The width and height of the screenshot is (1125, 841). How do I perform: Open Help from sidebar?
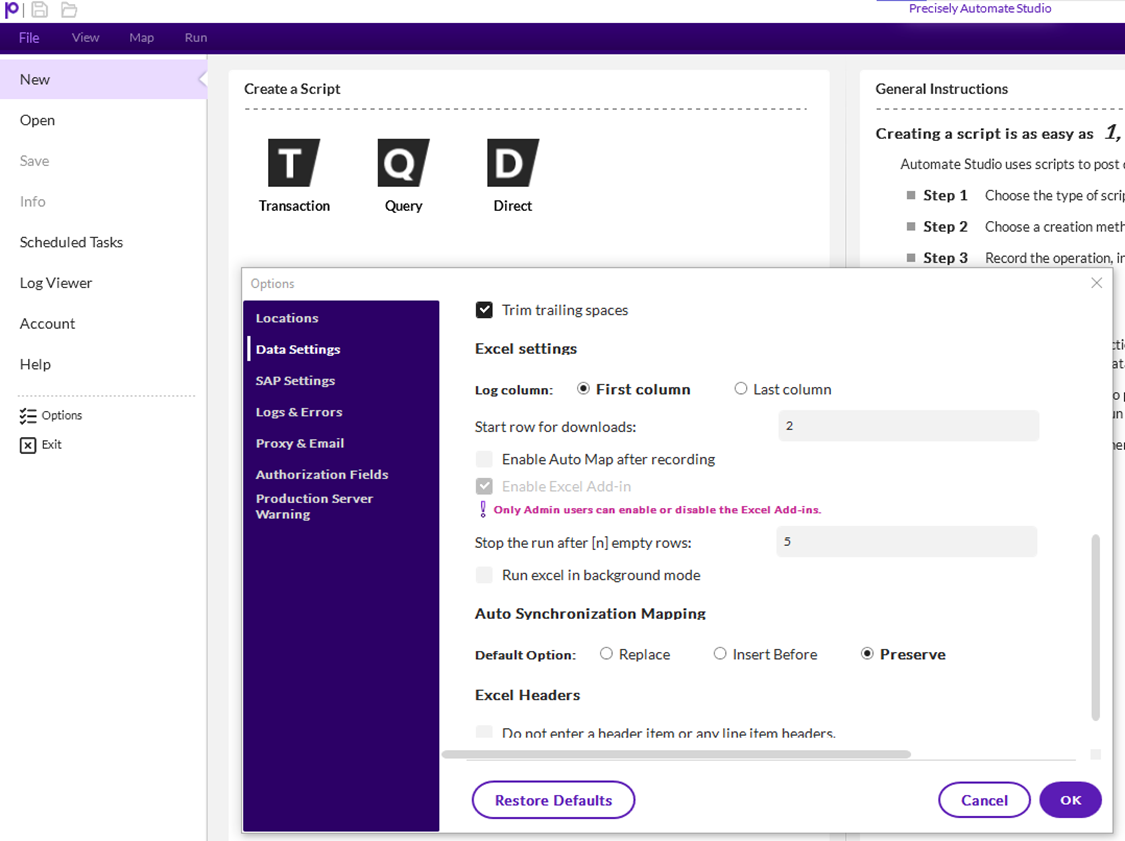(x=103, y=365)
